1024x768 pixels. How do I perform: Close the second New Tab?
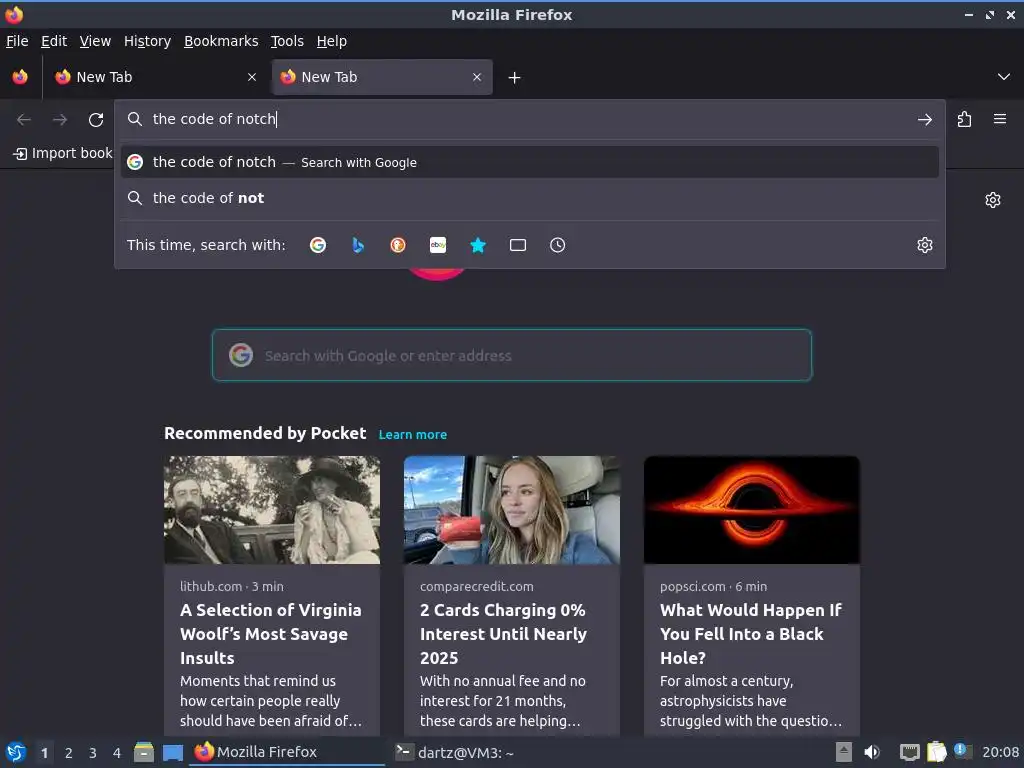[477, 77]
